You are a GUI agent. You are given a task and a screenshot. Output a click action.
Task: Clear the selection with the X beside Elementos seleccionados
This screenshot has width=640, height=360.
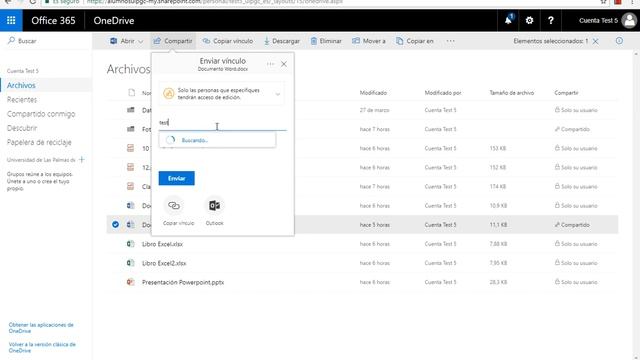point(596,41)
